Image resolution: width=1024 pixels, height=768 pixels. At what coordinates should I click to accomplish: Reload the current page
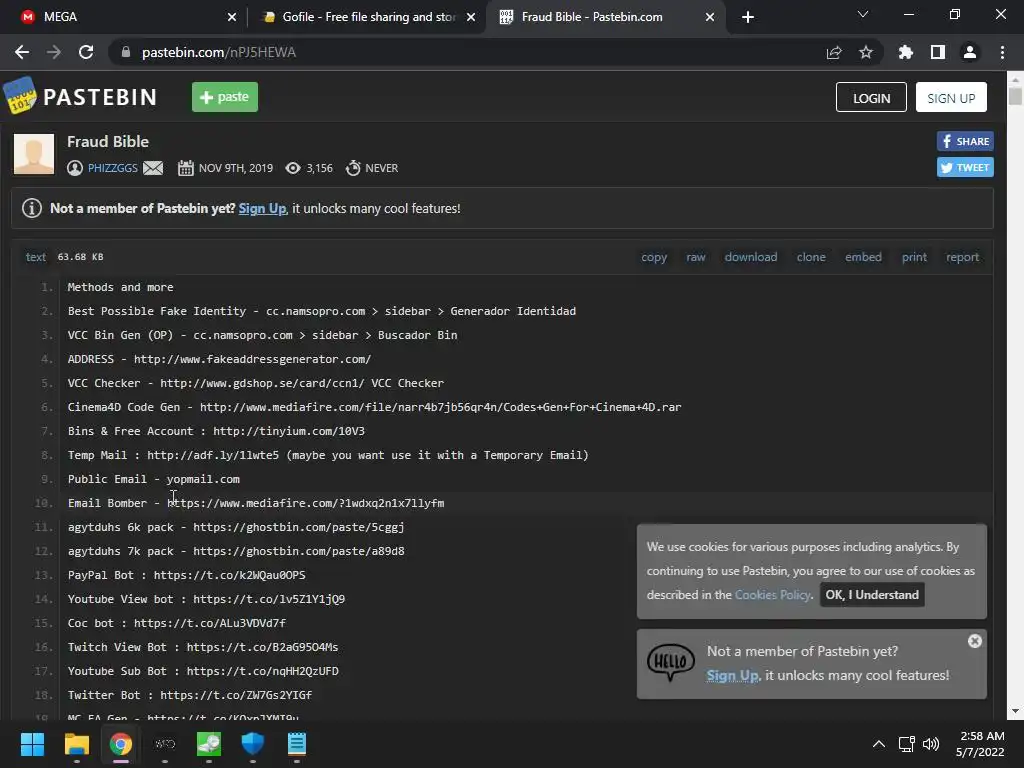86,52
